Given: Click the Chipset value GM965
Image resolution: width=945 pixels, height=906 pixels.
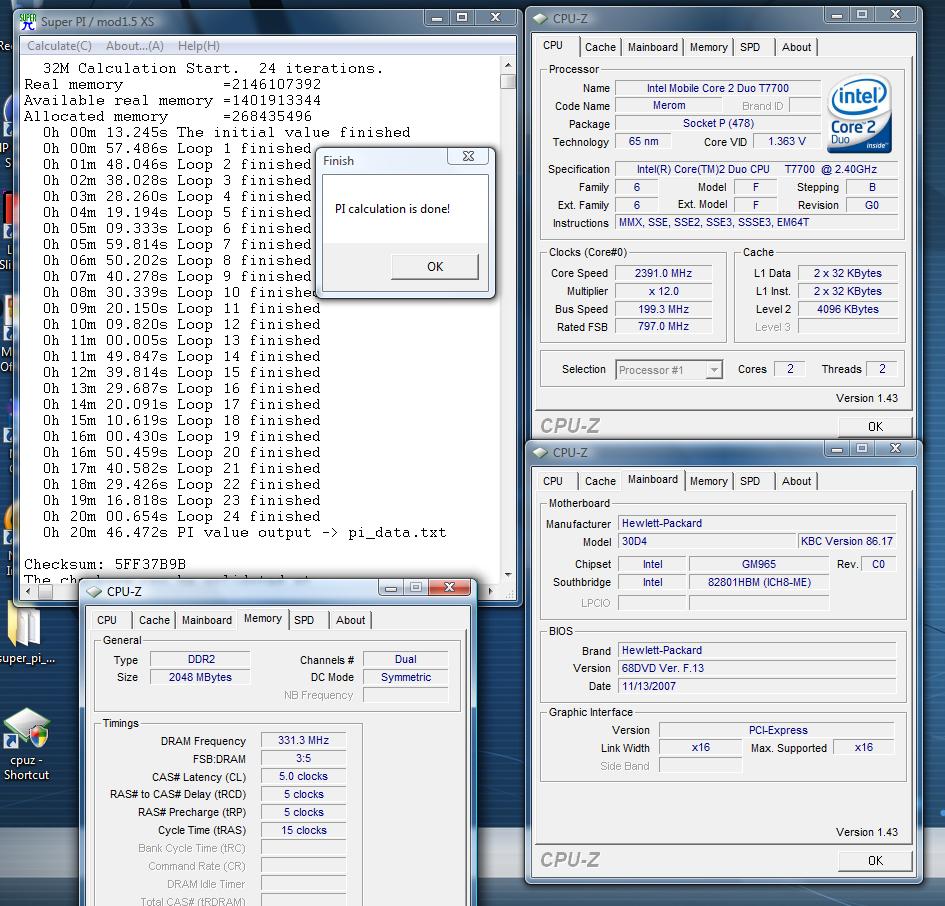Looking at the screenshot, I should [x=759, y=564].
